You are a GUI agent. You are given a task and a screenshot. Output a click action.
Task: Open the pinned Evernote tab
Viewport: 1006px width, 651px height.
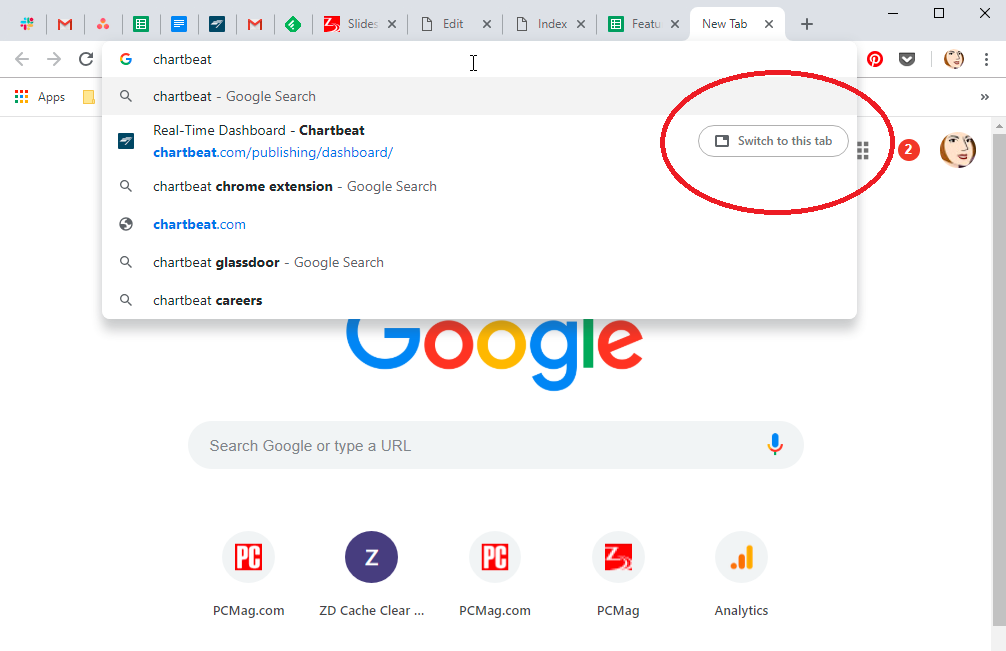click(x=294, y=22)
